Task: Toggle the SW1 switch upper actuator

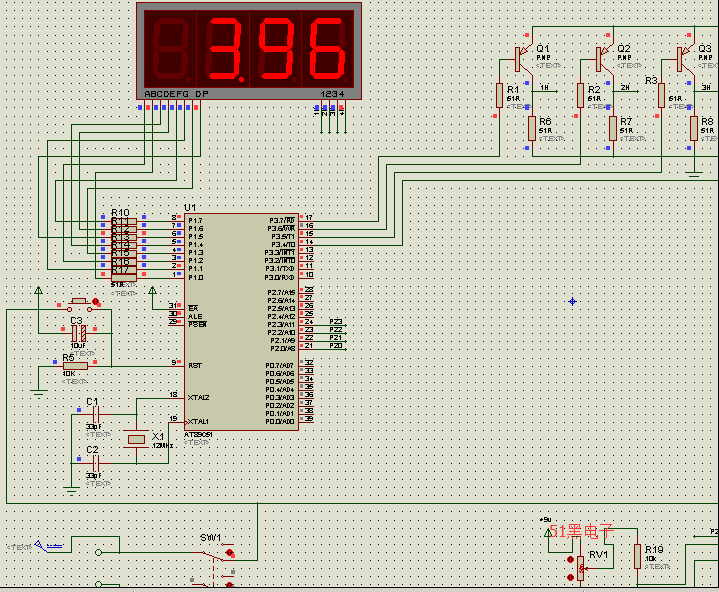Action: 229,552
